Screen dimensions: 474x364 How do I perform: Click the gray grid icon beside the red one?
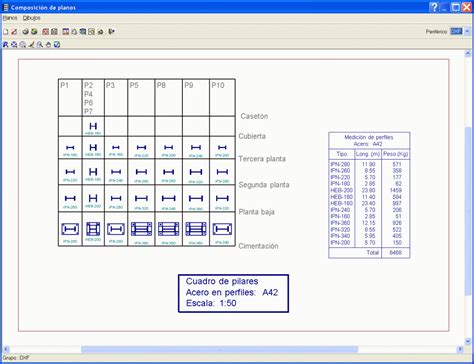pyautogui.click(x=54, y=32)
